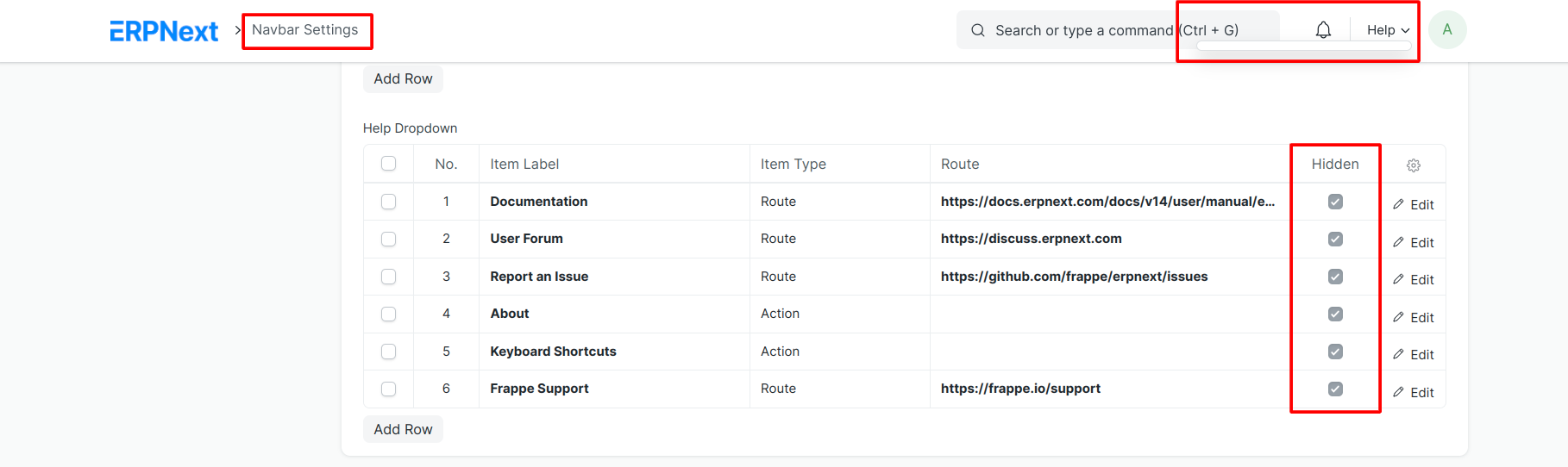Click the search magnifier icon

coord(978,30)
